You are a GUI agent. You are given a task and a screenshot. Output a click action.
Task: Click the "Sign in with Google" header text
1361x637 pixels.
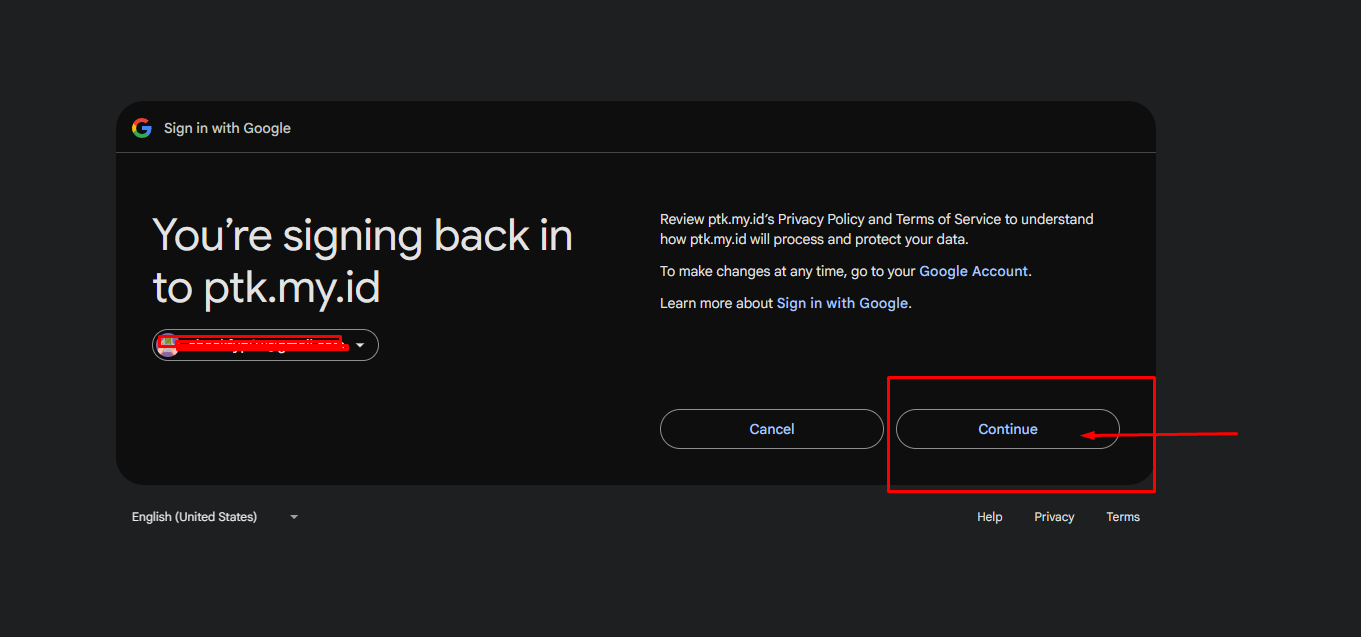[x=227, y=128]
